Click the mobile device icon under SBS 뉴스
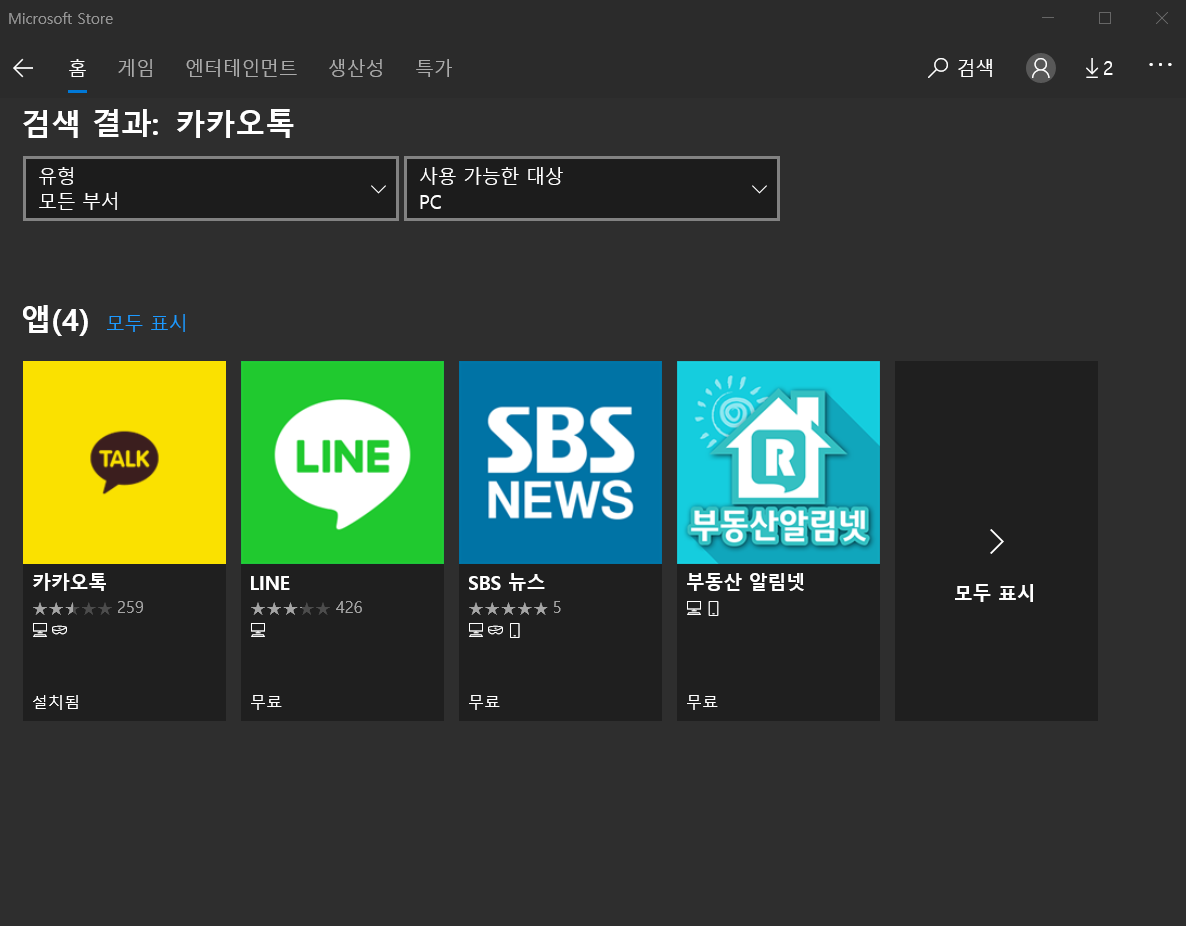The image size is (1186, 926). tap(515, 630)
